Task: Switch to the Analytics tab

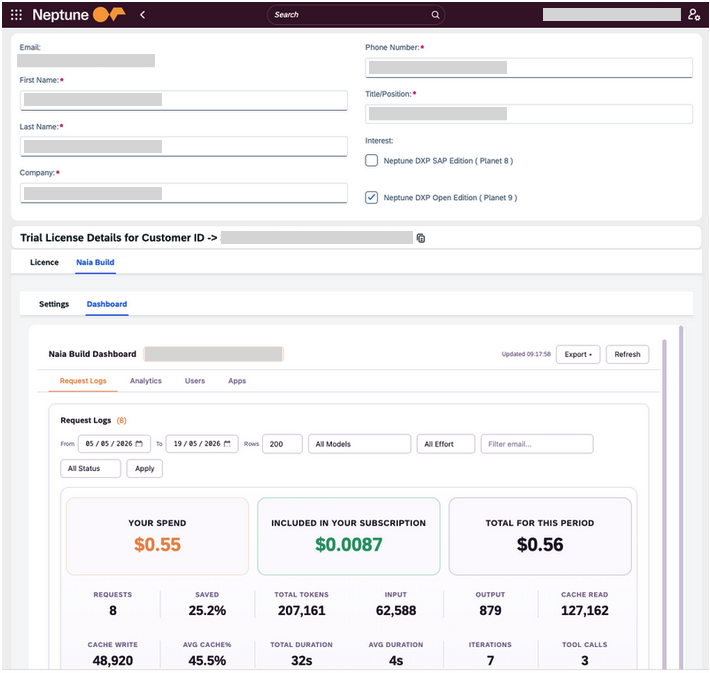Action: click(145, 381)
